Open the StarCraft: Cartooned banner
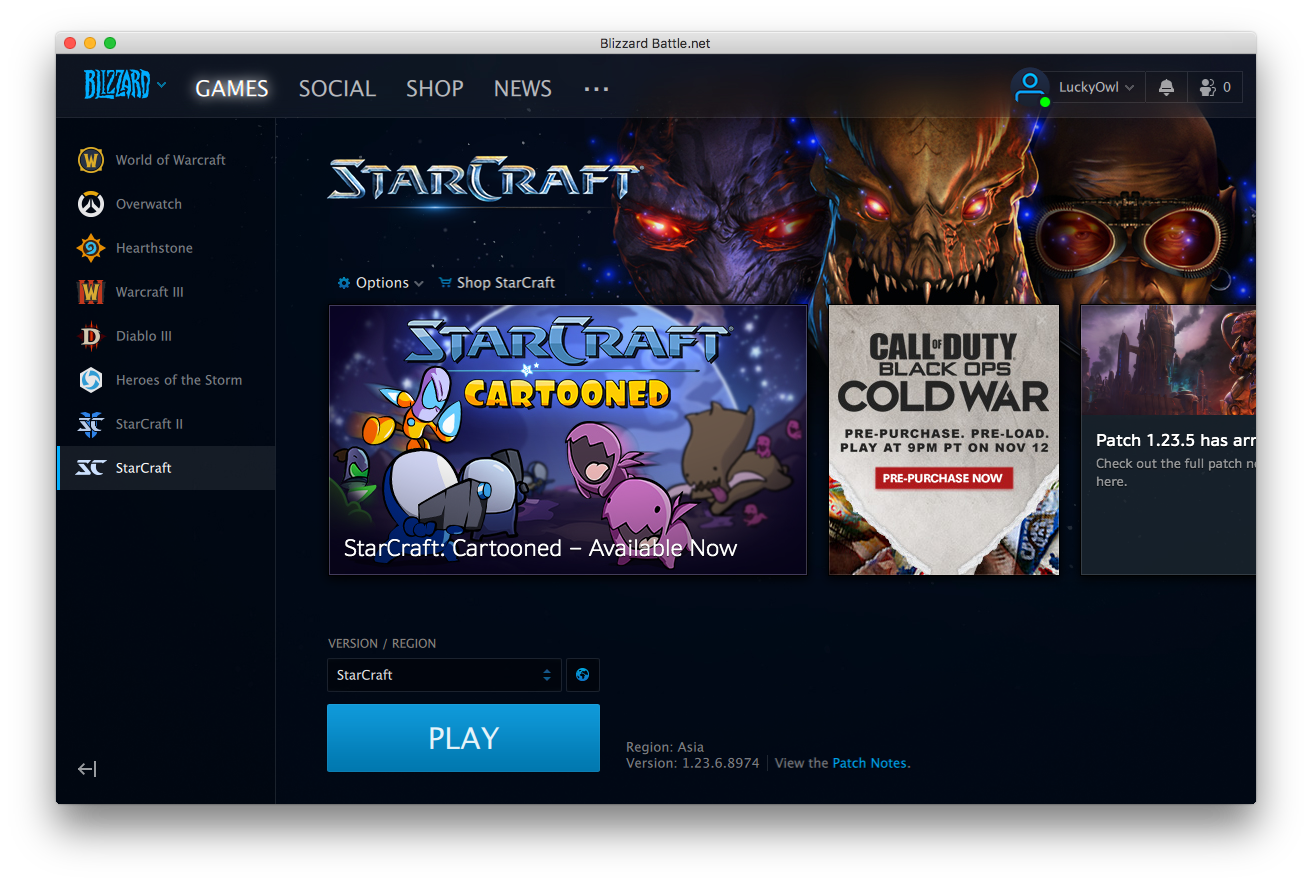This screenshot has width=1312, height=884. (x=568, y=440)
